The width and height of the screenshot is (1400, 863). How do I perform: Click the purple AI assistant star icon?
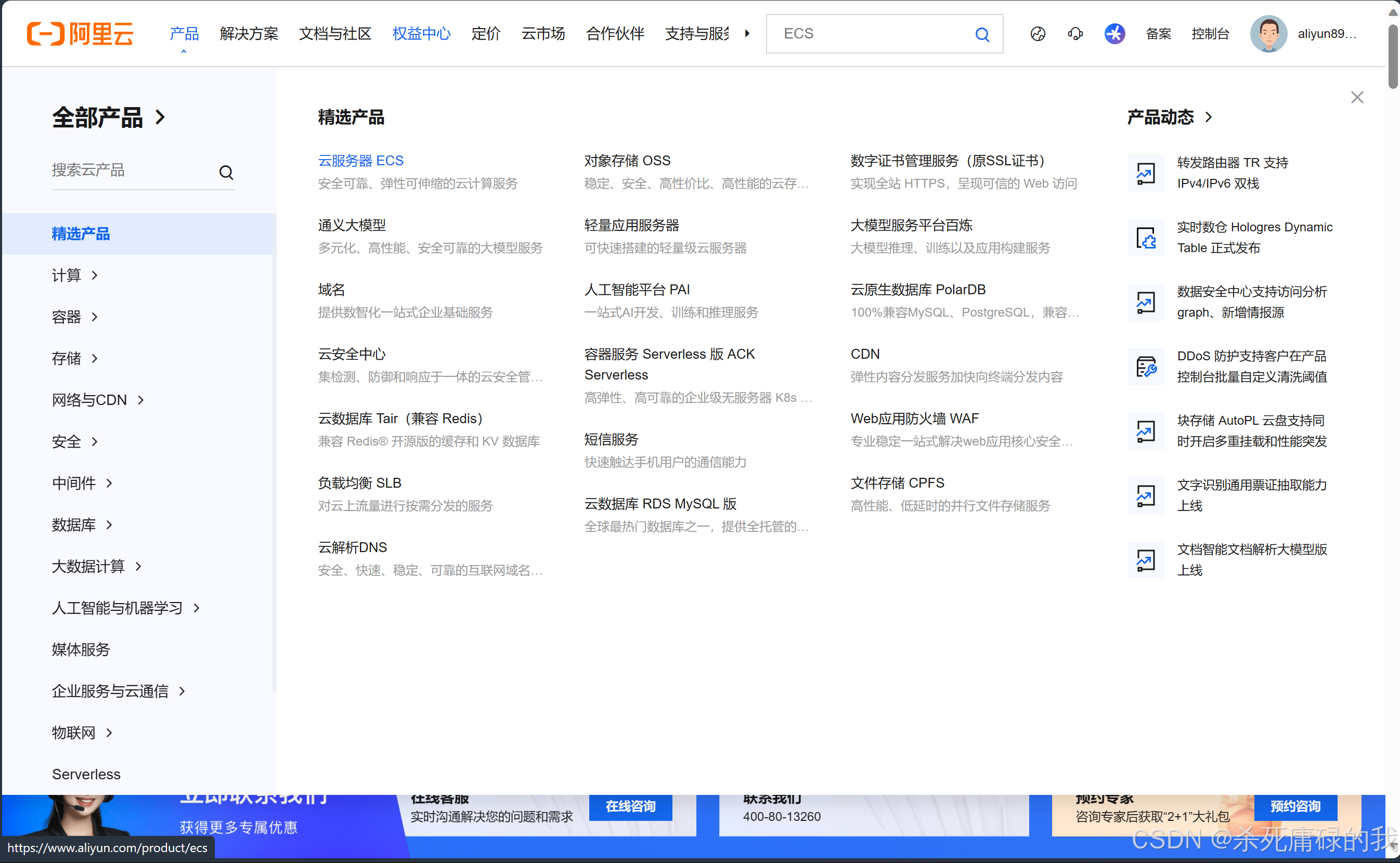1114,34
